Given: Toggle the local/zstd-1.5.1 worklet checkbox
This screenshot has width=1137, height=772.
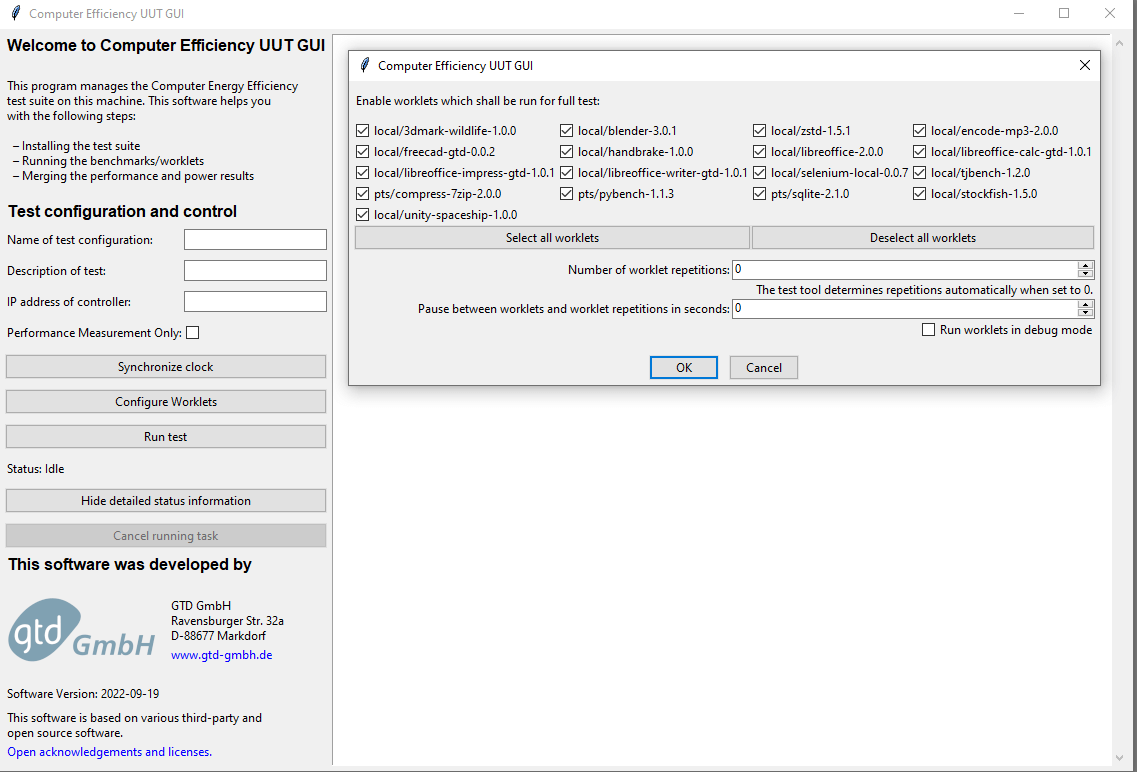Looking at the screenshot, I should coord(759,130).
